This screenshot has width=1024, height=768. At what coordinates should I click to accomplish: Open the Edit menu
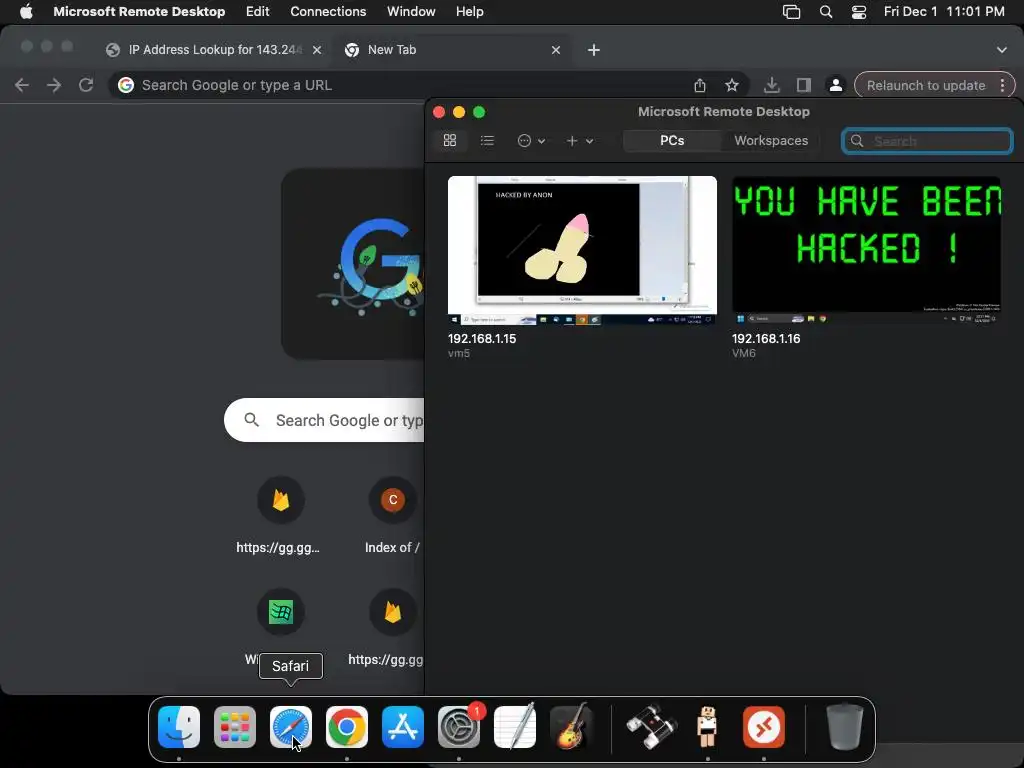point(257,12)
